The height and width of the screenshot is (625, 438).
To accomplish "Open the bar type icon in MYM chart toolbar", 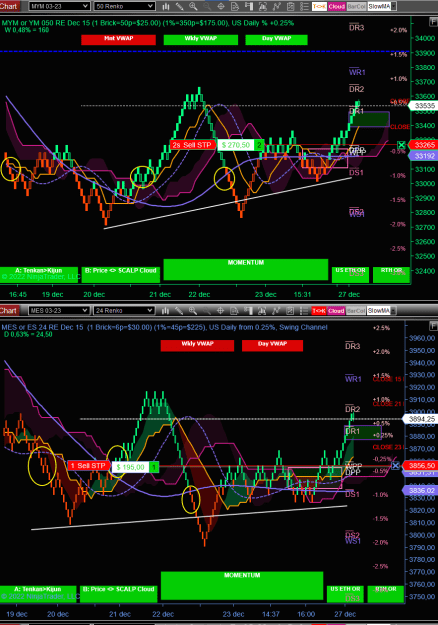I will [166, 6].
